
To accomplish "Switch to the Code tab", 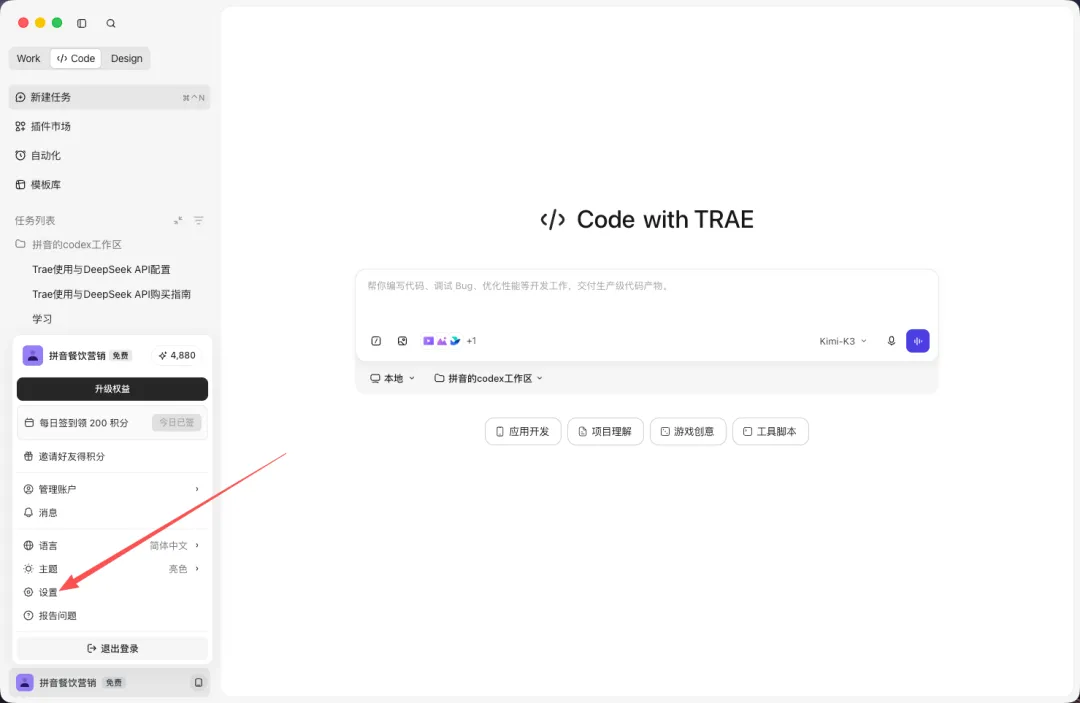I will [76, 59].
